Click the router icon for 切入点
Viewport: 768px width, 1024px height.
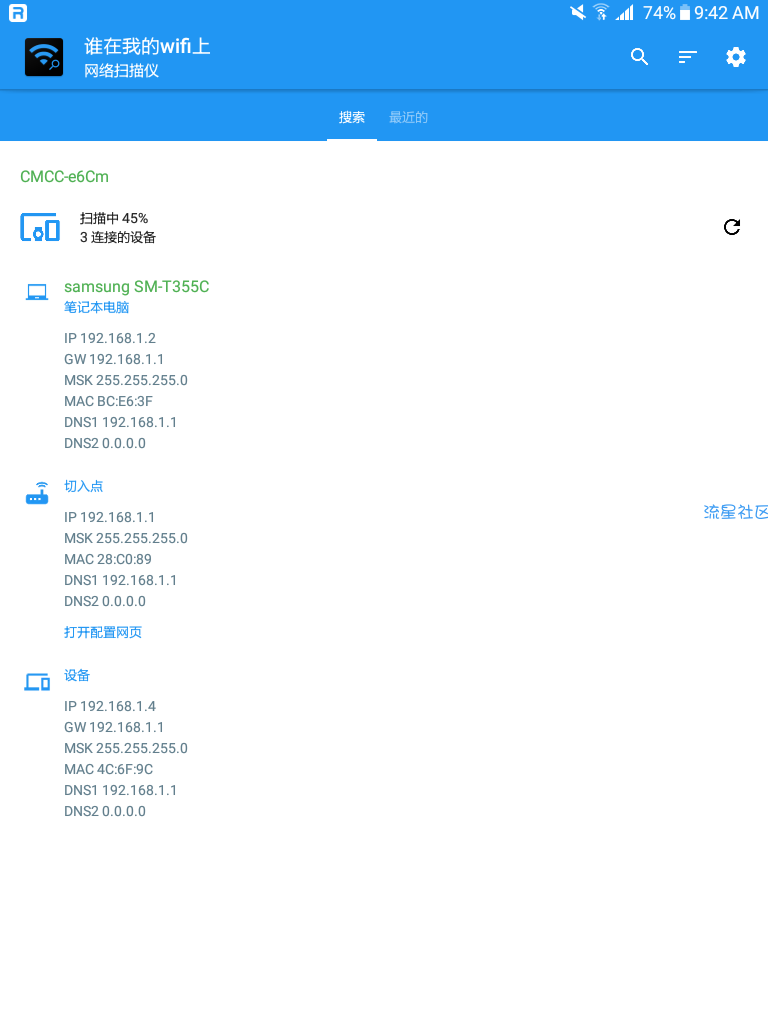[x=37, y=493]
